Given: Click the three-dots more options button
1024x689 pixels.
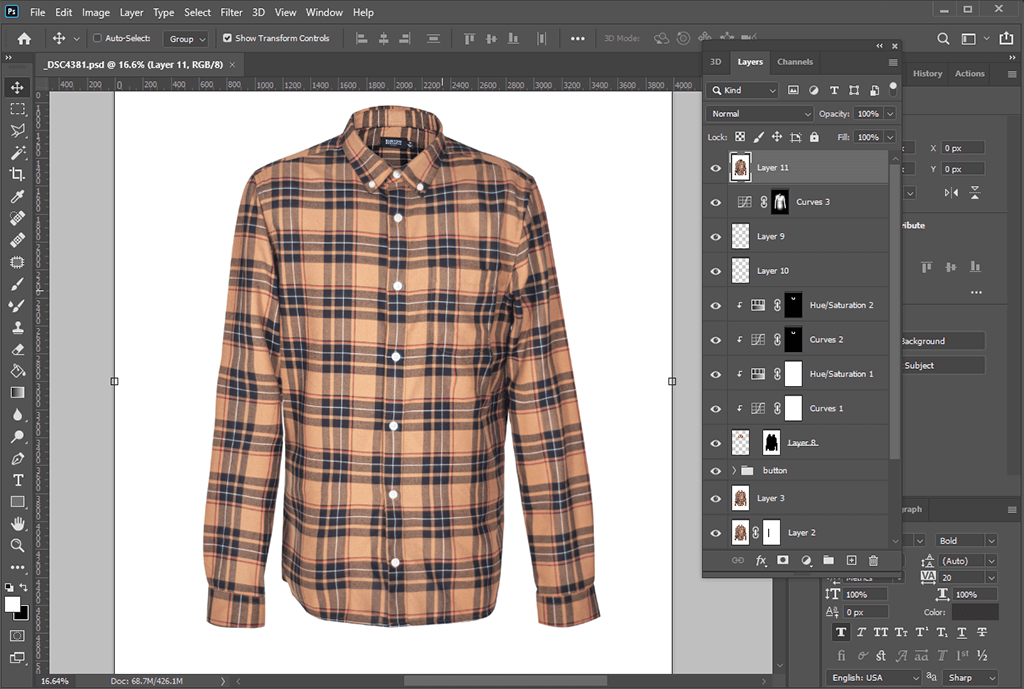Looking at the screenshot, I should point(577,39).
